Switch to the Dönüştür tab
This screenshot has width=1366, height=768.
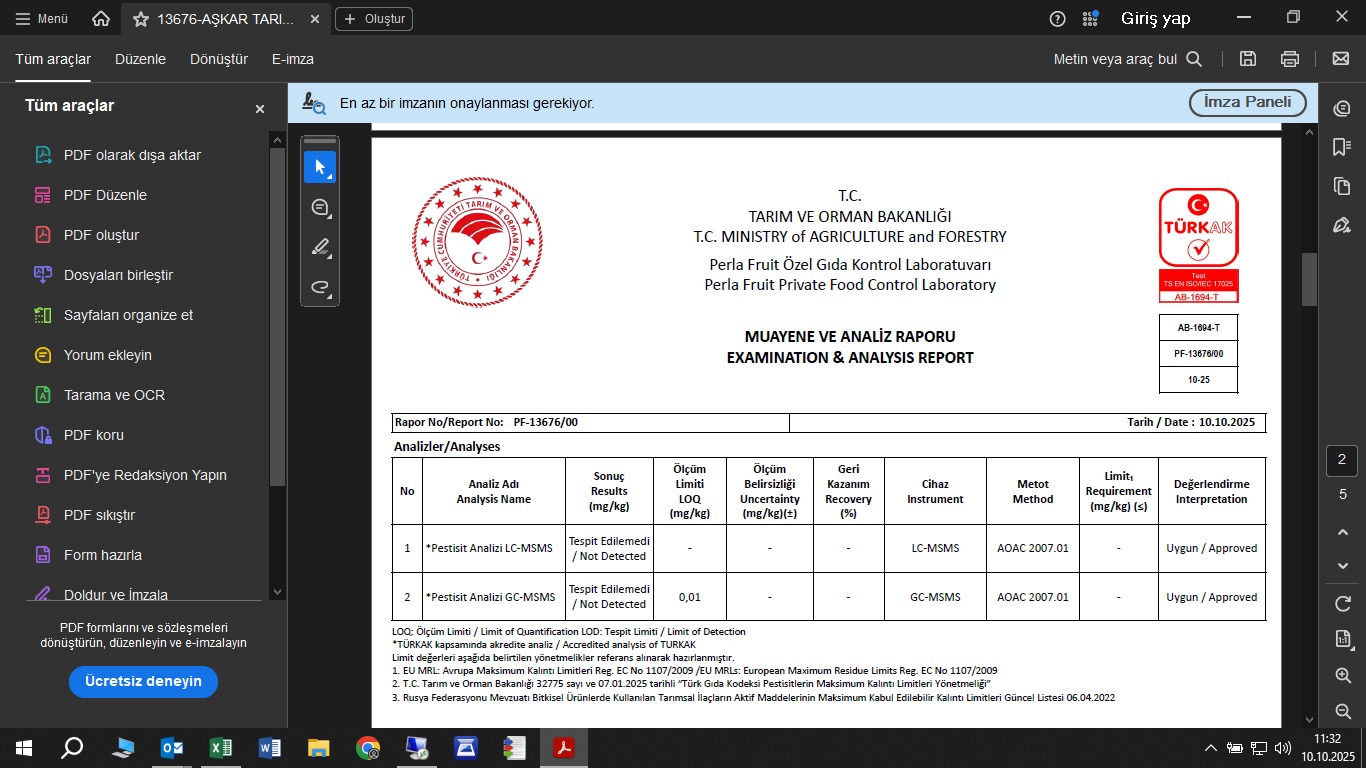(x=219, y=59)
